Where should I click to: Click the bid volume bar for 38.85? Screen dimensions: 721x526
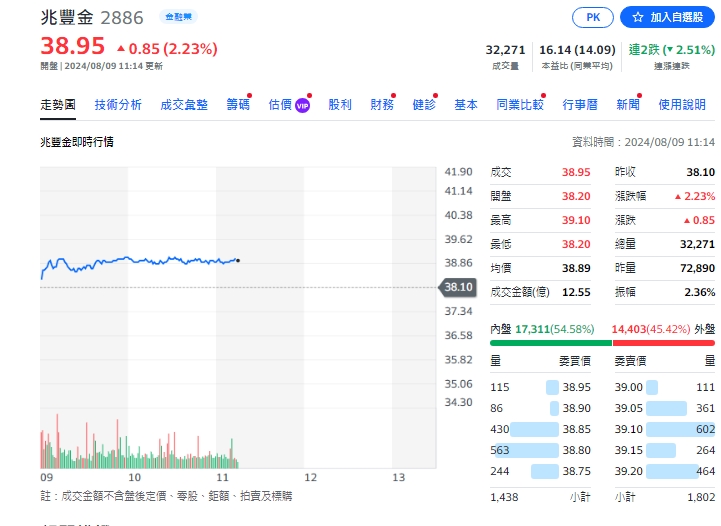click(x=534, y=429)
